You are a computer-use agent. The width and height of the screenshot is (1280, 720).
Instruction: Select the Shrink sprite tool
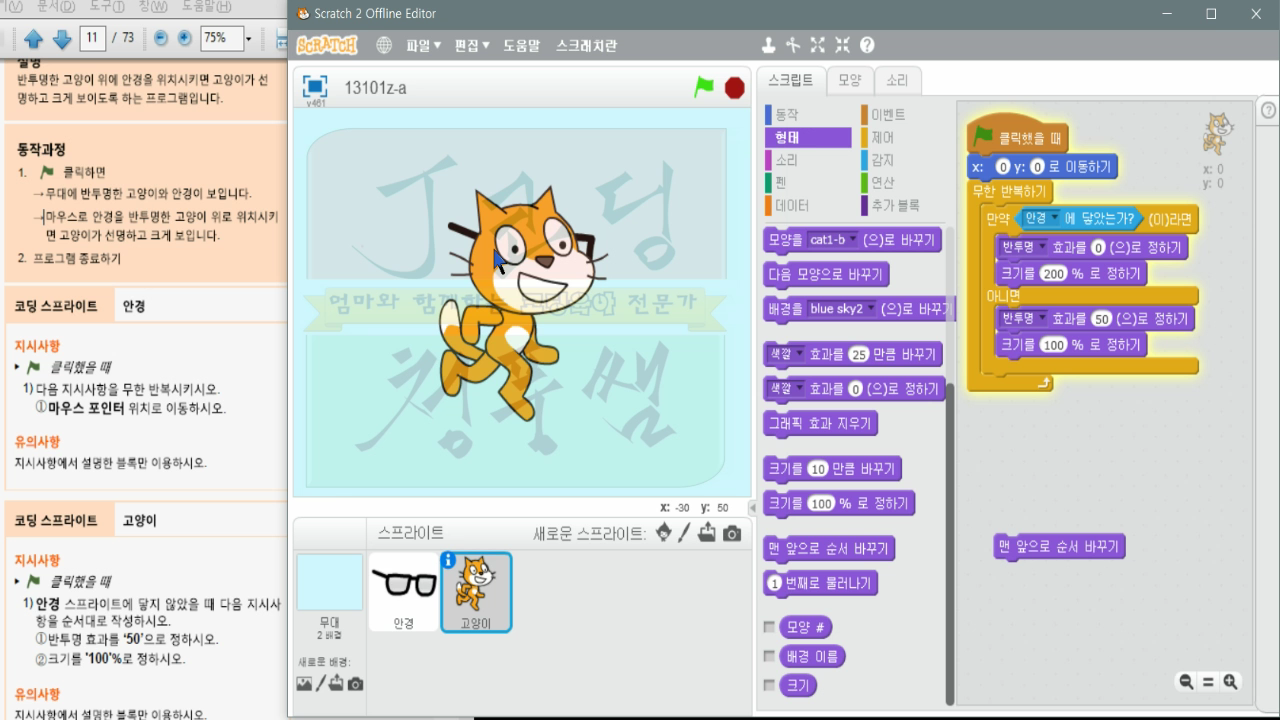(842, 45)
